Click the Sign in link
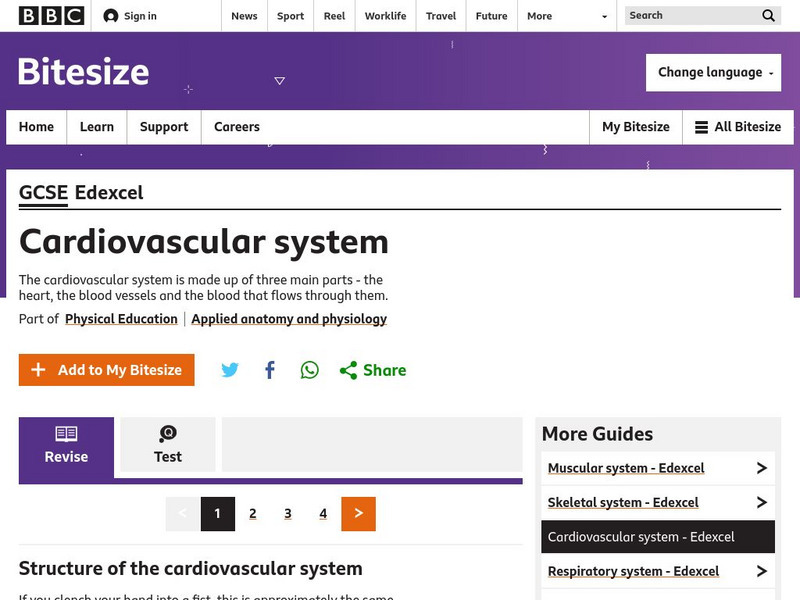 [x=140, y=16]
